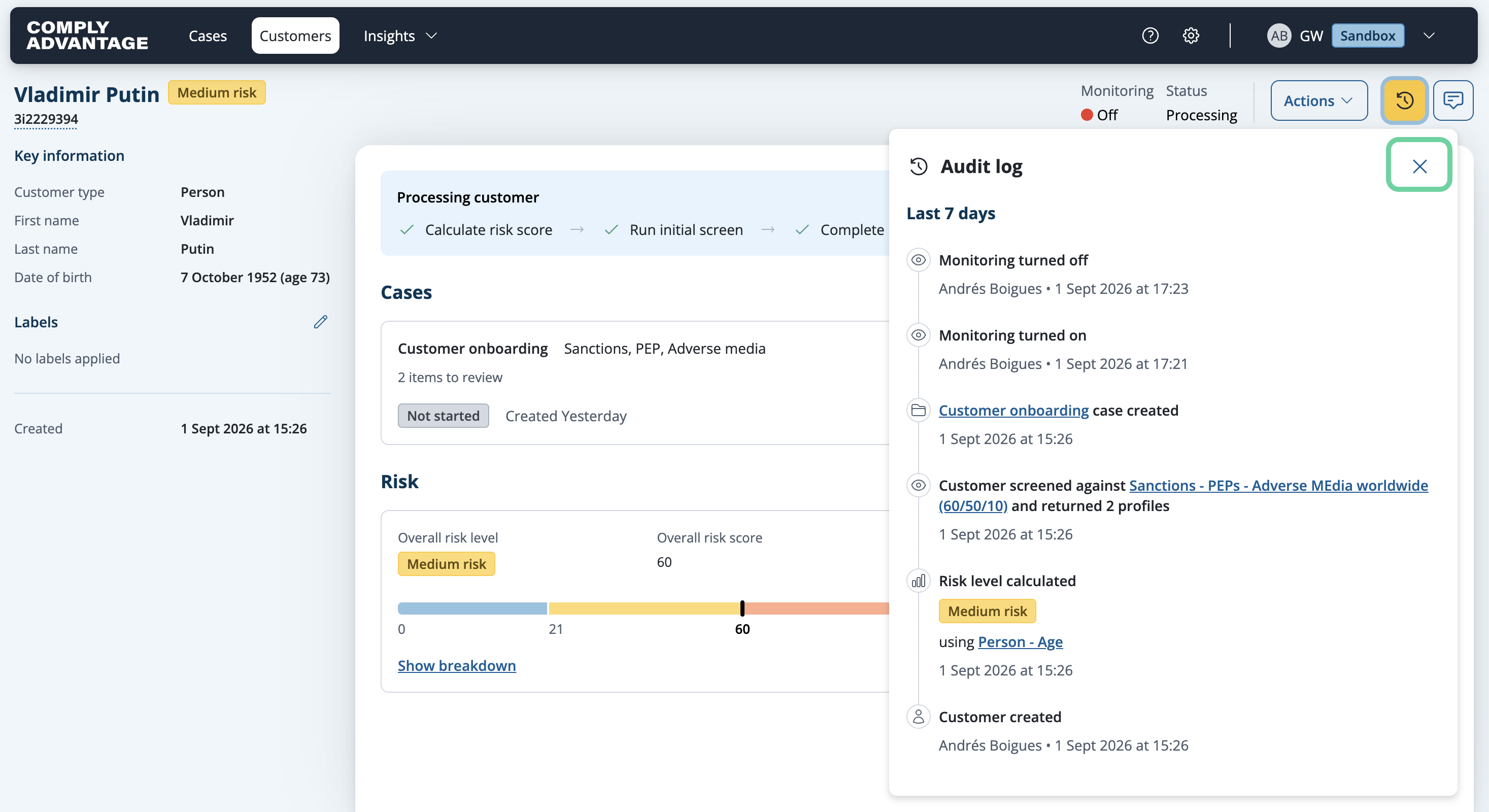Viewport: 1489px width, 812px height.
Task: Open the Customer onboarding case card
Action: (x=634, y=383)
